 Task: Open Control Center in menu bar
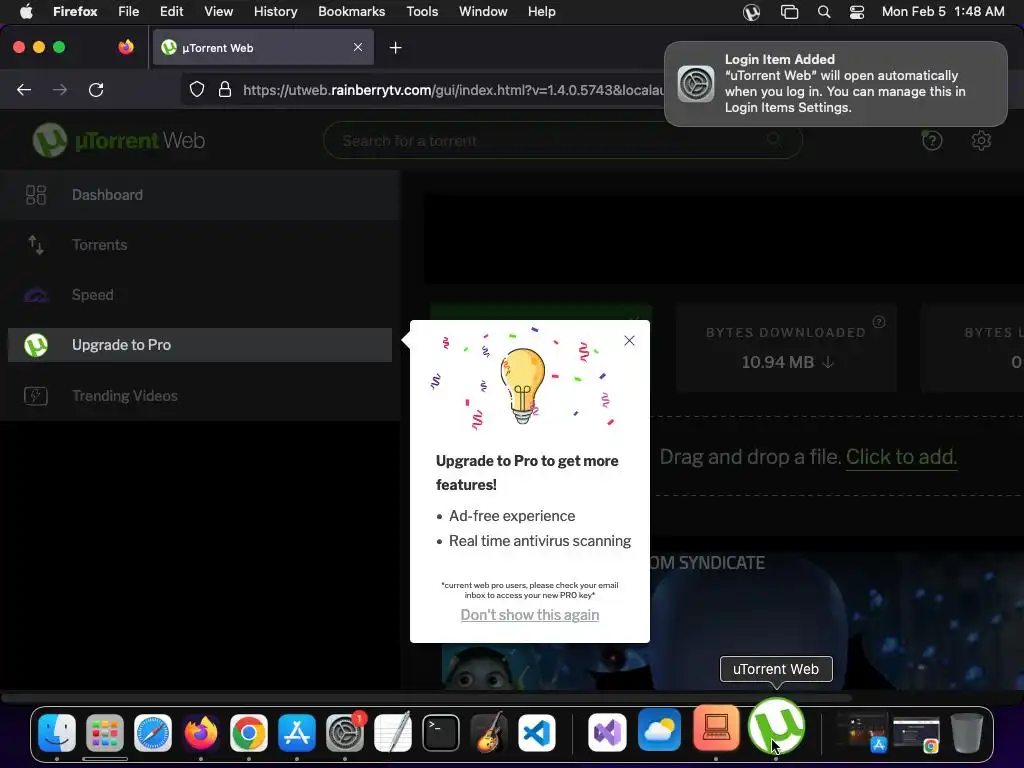click(x=857, y=12)
